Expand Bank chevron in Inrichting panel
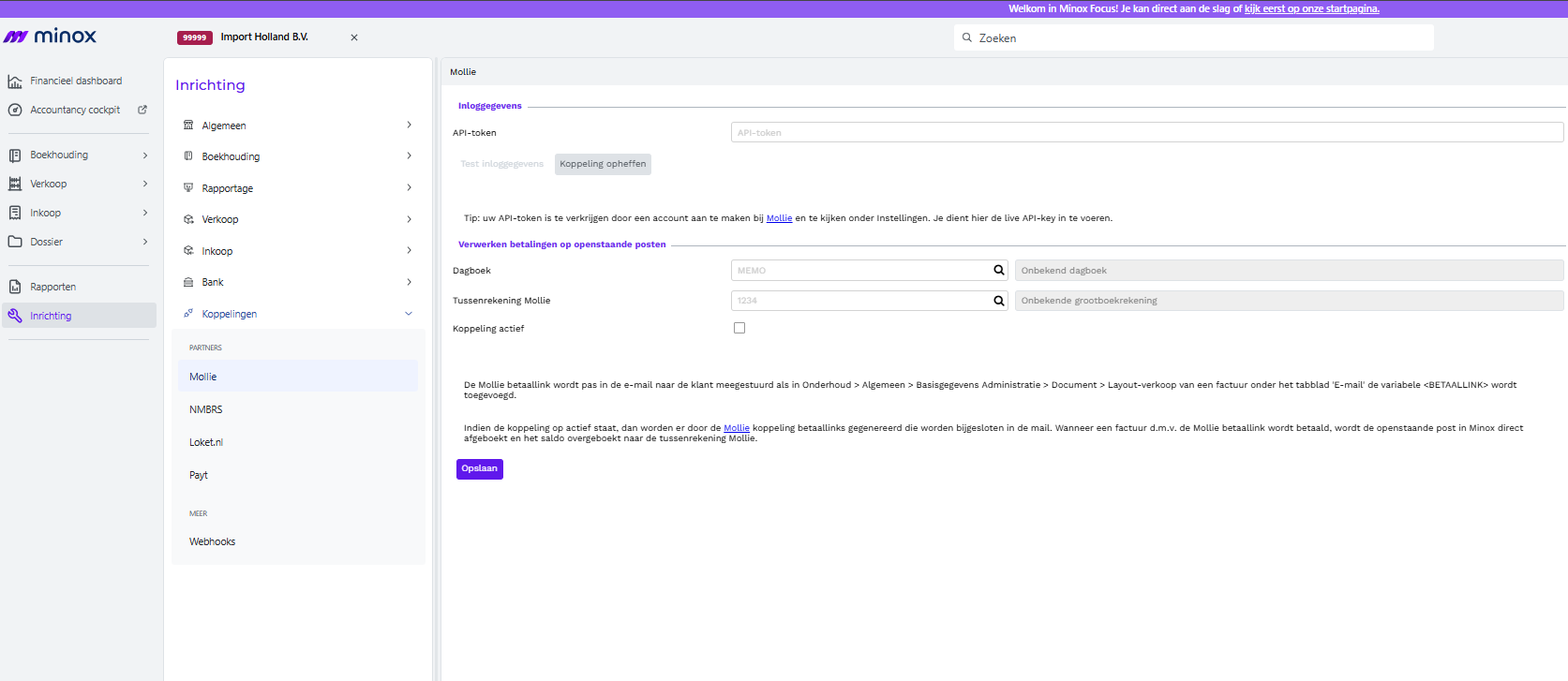1568x681 pixels. (410, 282)
